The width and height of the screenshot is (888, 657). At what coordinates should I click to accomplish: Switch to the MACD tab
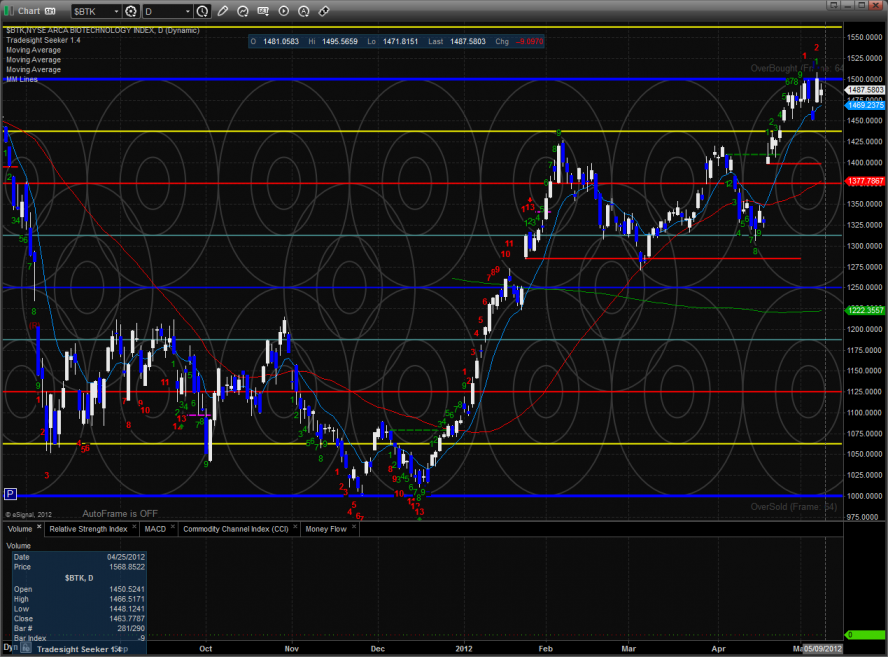(x=155, y=528)
